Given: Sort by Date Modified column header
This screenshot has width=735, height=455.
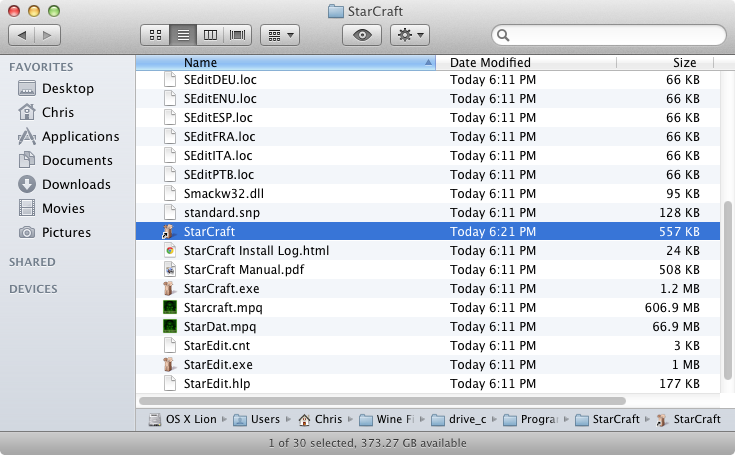Looking at the screenshot, I should [526, 63].
